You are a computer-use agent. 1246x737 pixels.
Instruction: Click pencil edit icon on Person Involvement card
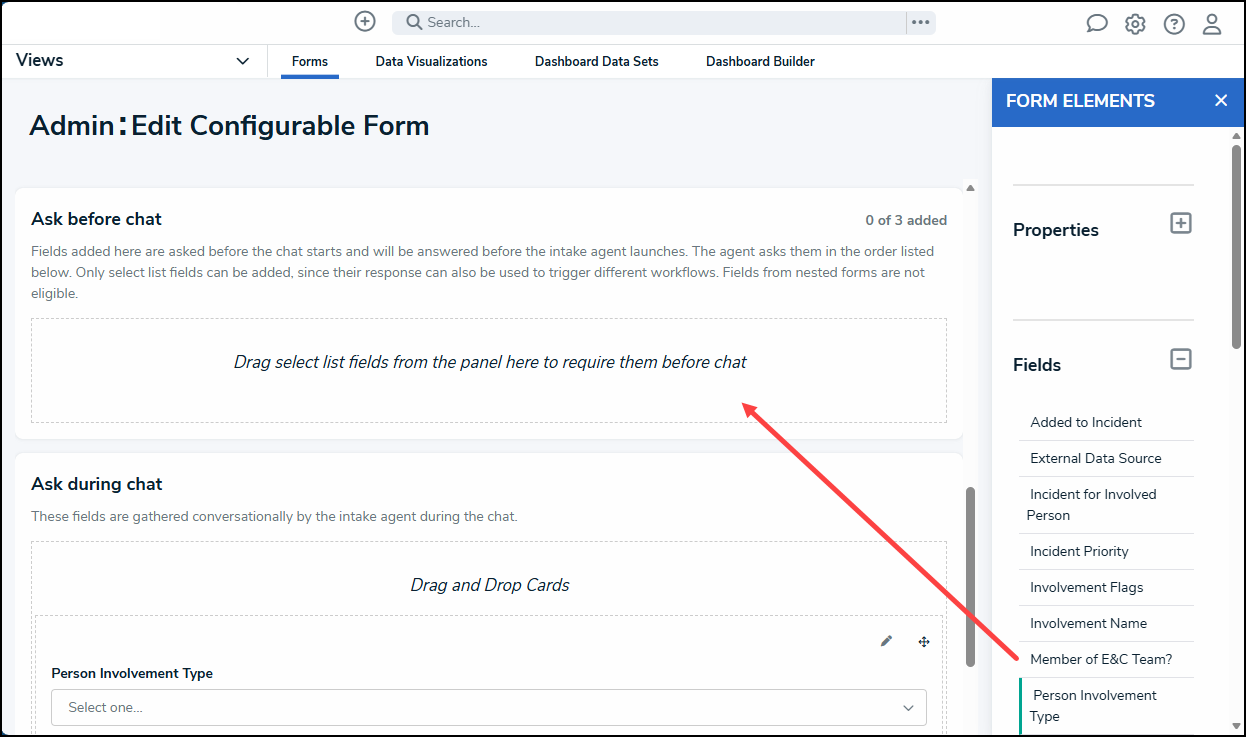(886, 641)
